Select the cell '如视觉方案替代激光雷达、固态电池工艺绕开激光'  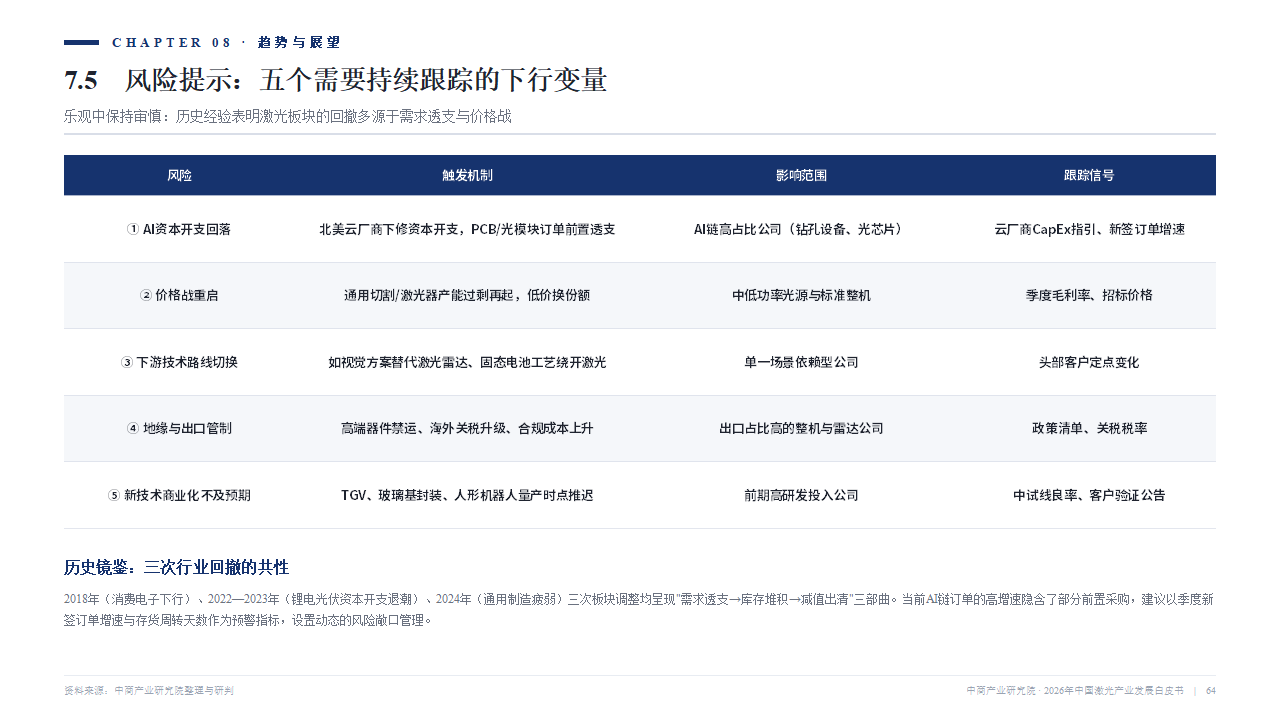point(467,362)
